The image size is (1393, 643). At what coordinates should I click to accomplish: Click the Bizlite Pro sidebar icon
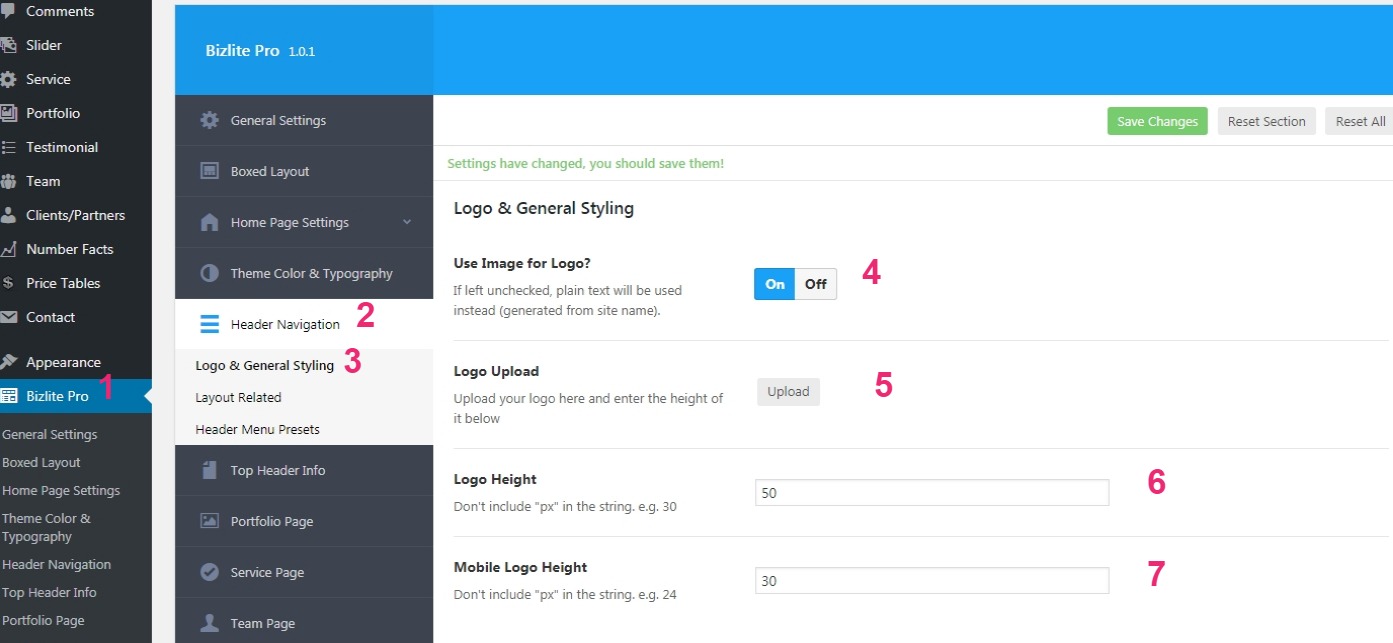pos(8,396)
